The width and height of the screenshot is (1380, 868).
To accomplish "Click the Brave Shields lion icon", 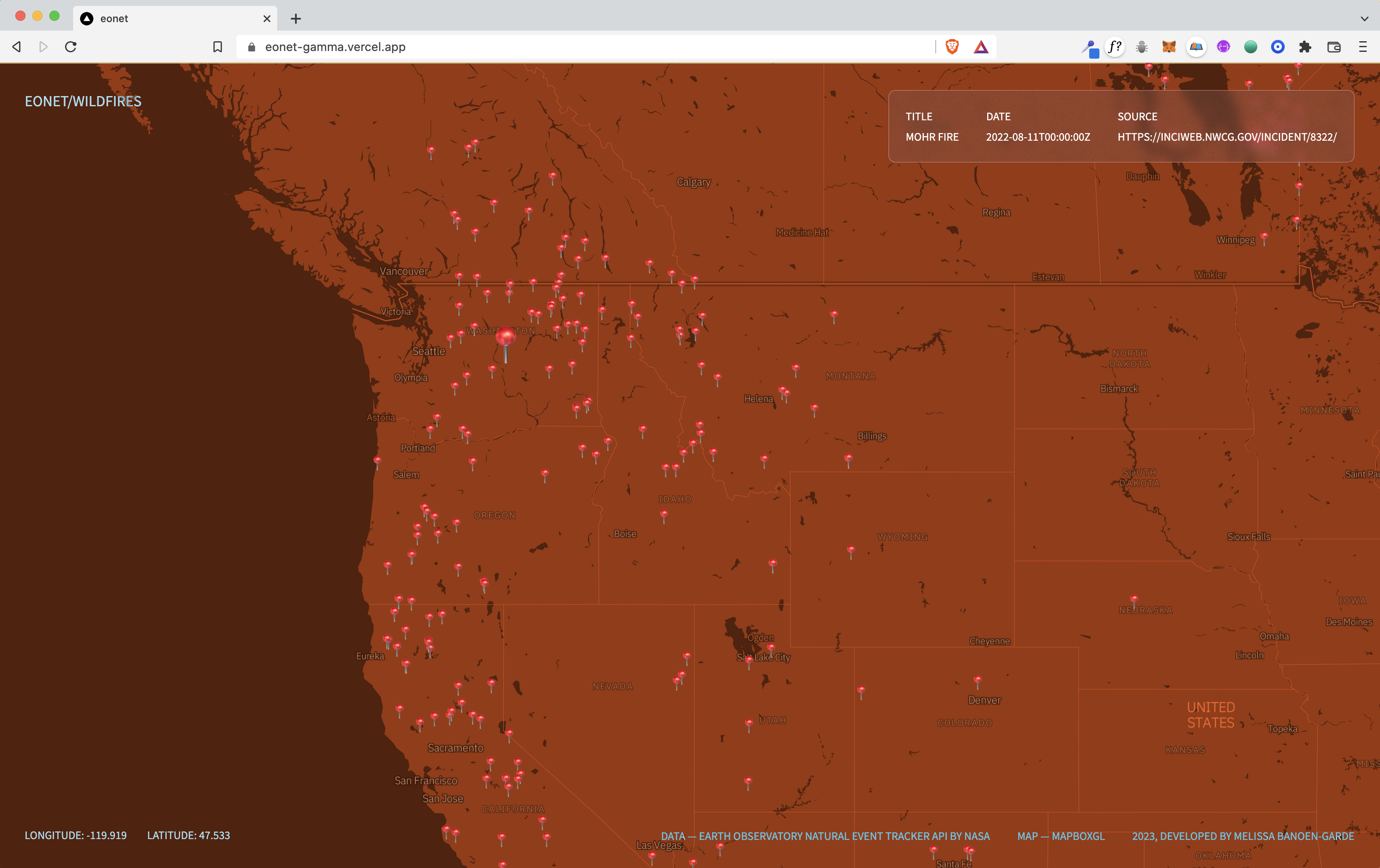I will click(x=952, y=47).
